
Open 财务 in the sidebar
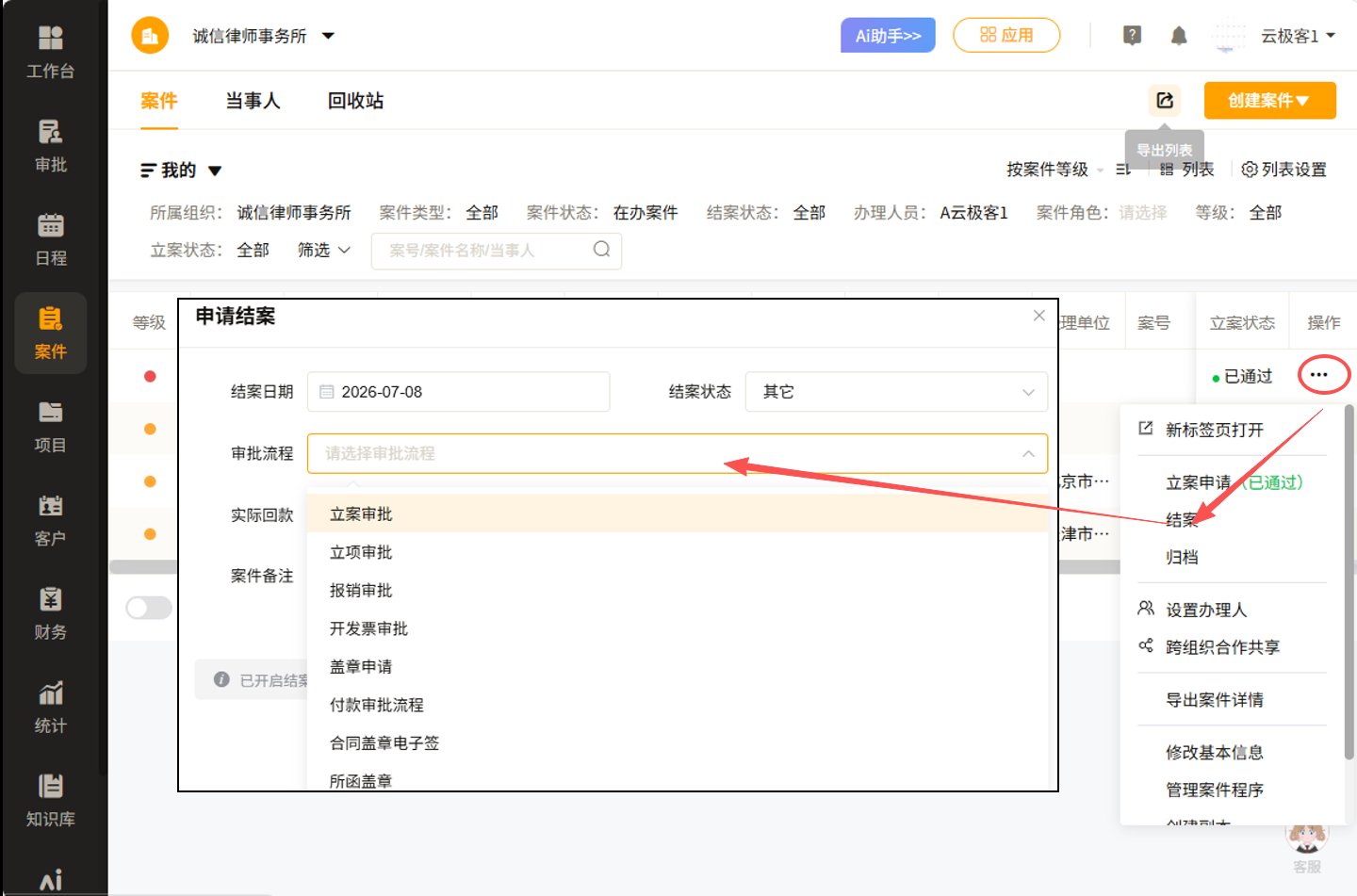click(x=51, y=599)
